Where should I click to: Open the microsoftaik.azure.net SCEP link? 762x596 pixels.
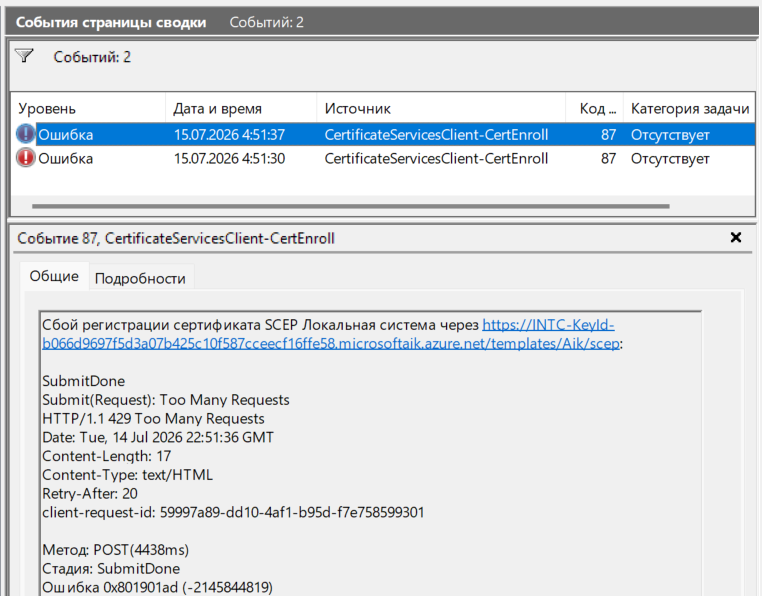(x=330, y=334)
